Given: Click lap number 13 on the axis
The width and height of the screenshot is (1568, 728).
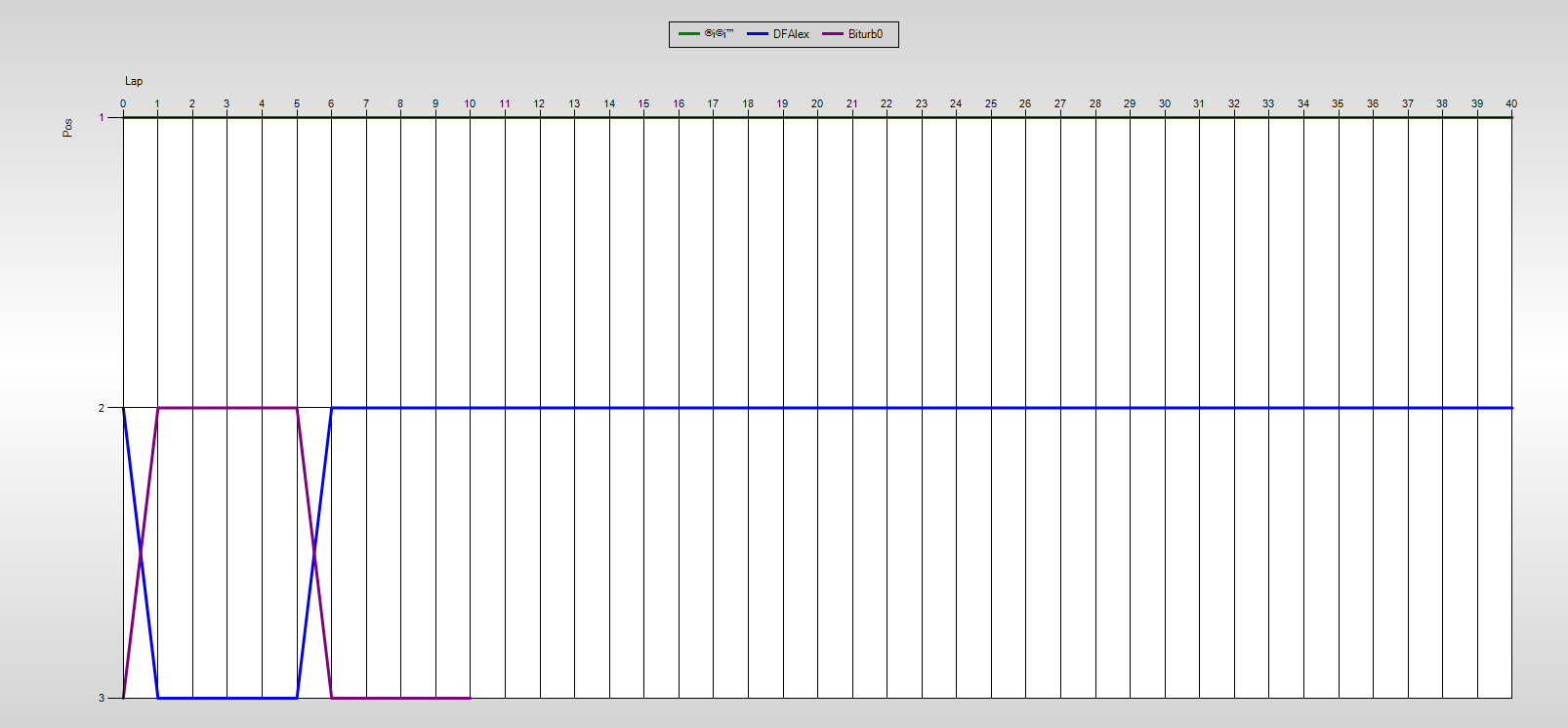Looking at the screenshot, I should point(574,103).
